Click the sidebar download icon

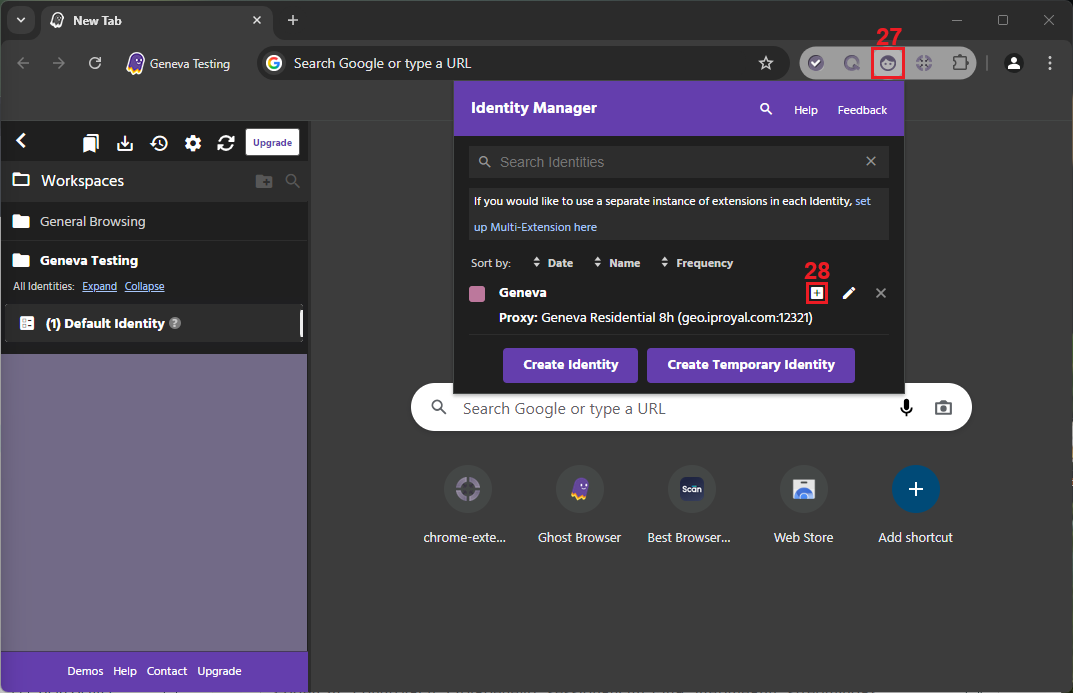pyautogui.click(x=125, y=143)
